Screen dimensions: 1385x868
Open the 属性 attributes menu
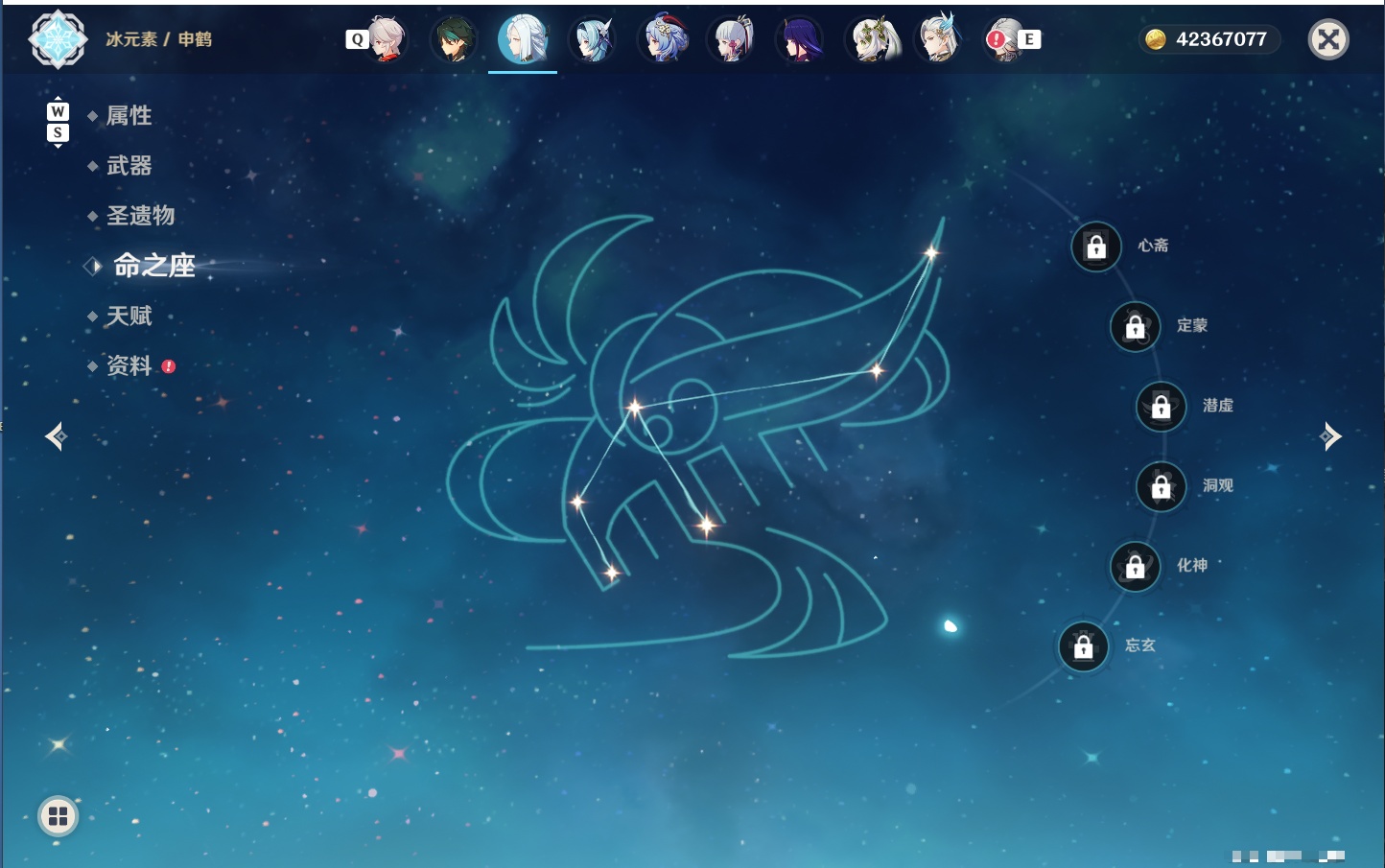[129, 116]
